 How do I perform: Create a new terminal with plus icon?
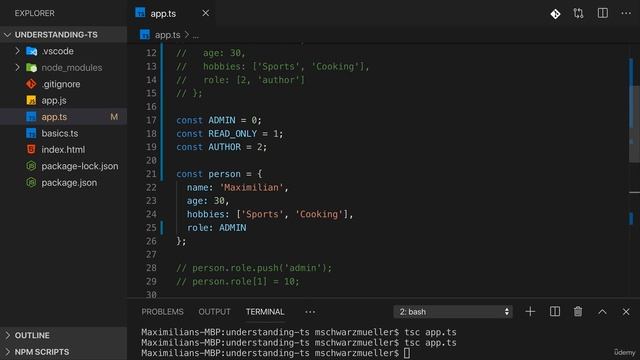point(530,312)
